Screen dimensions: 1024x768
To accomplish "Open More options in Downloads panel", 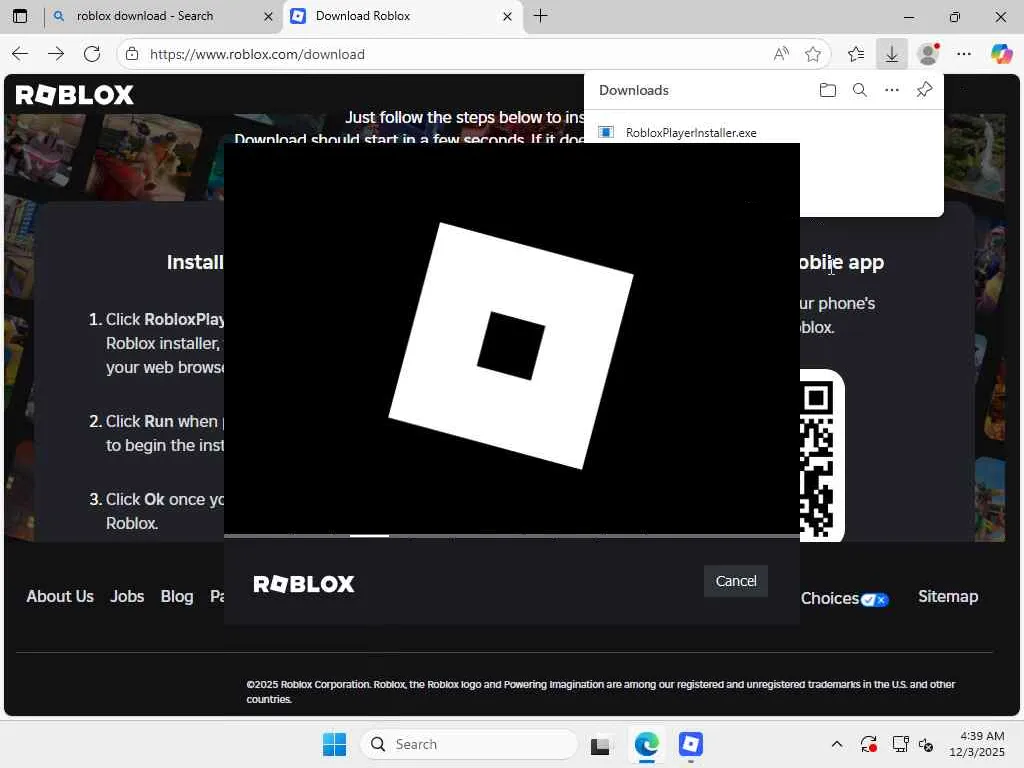I will [x=891, y=90].
